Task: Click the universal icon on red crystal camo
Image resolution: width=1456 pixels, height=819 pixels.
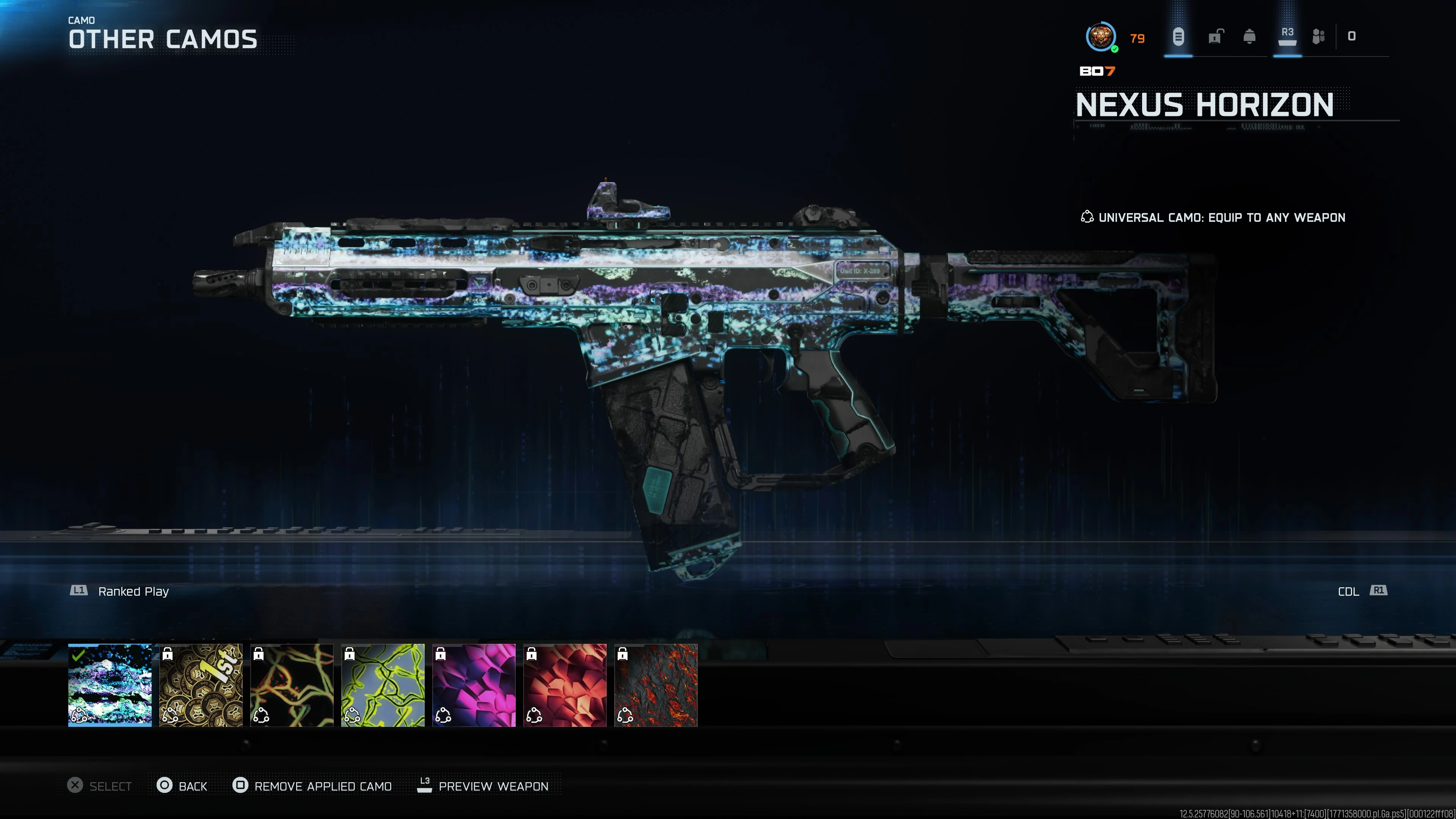Action: 534,715
